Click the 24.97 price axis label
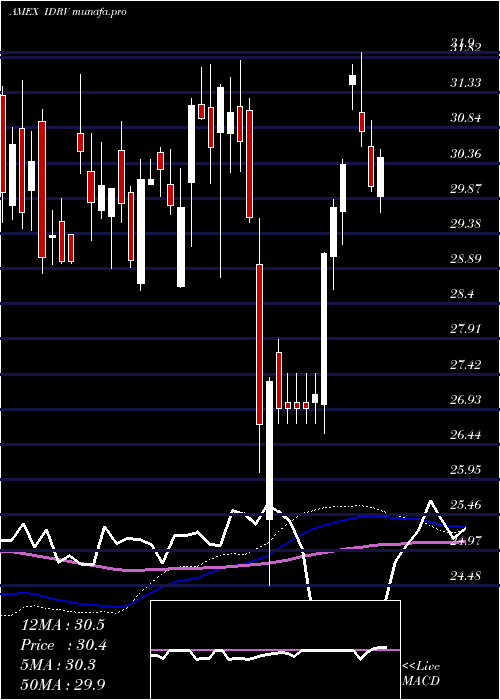The image size is (500, 700). (x=466, y=541)
